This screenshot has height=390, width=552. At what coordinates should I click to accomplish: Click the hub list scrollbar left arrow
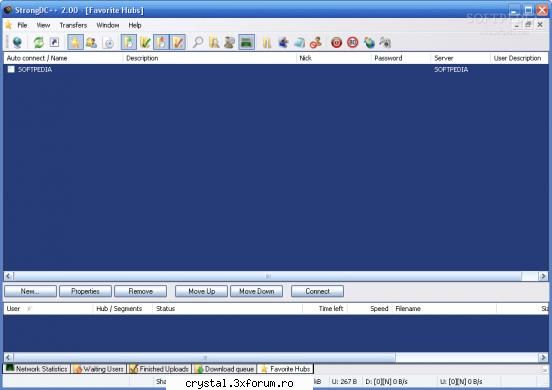point(8,276)
